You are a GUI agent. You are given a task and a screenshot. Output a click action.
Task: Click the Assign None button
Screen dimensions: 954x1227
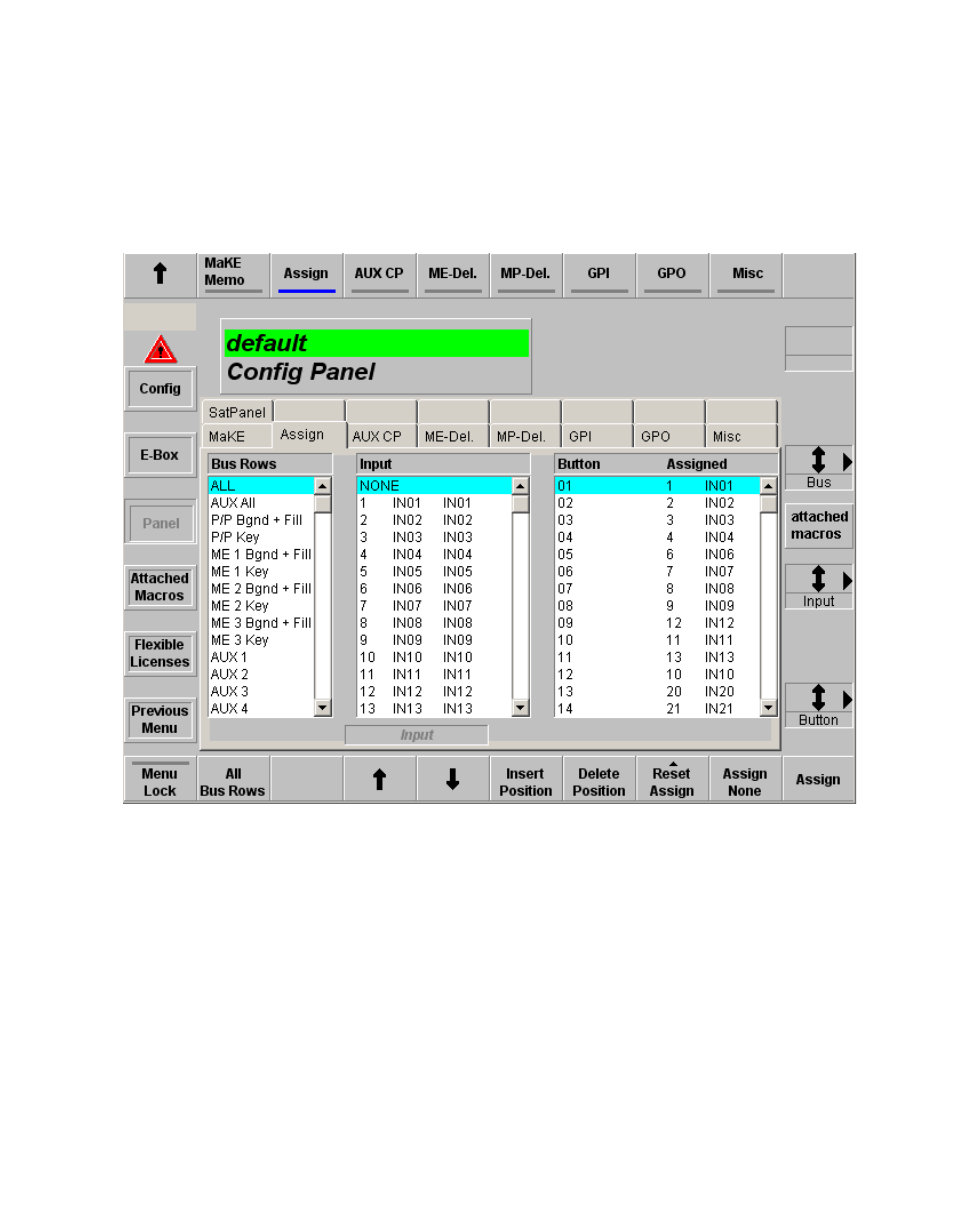click(744, 781)
